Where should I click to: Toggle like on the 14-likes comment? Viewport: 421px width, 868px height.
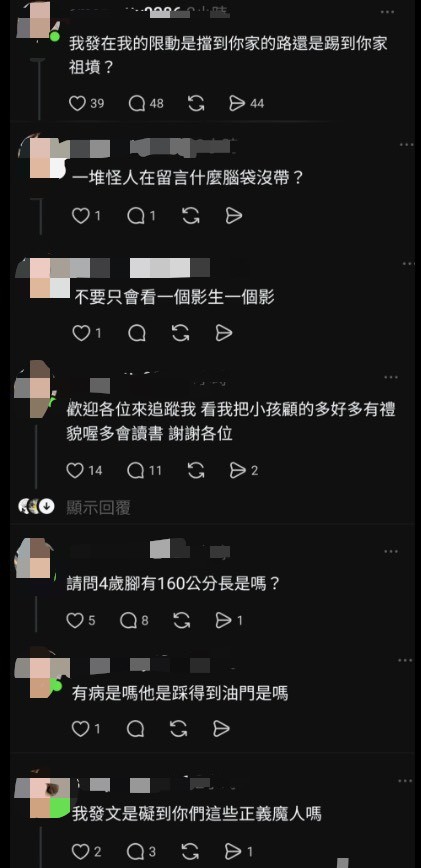[x=75, y=471]
